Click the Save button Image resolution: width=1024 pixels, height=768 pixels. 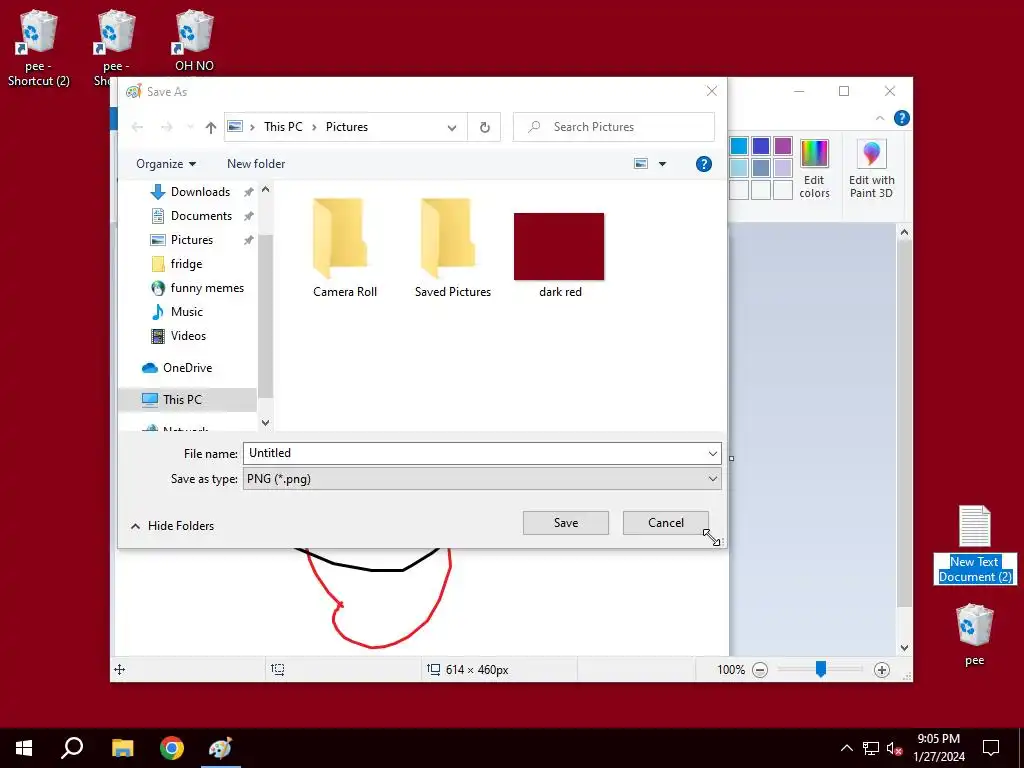pyautogui.click(x=566, y=523)
